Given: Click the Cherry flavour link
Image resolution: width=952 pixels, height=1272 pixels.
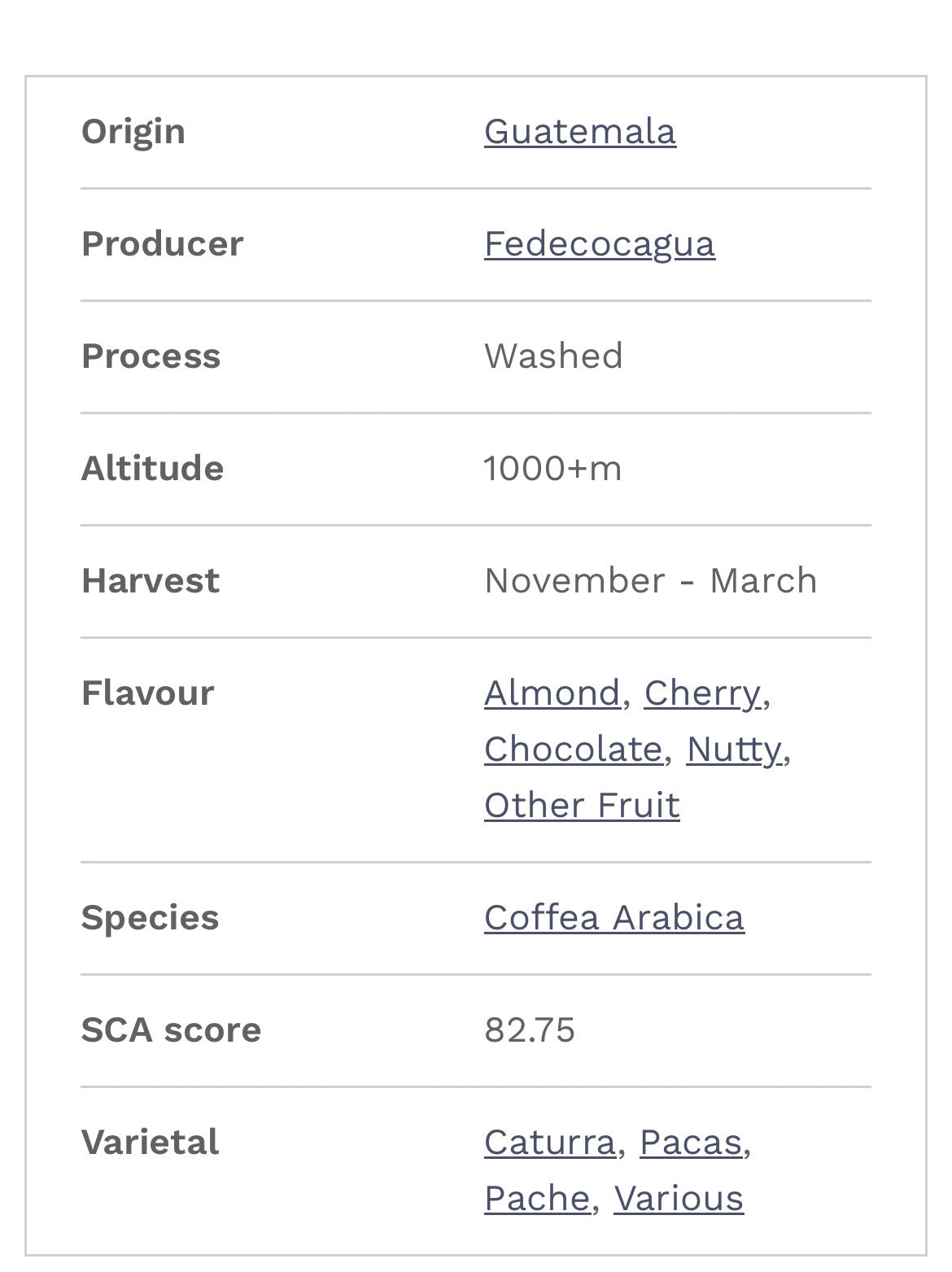Looking at the screenshot, I should 703,693.
